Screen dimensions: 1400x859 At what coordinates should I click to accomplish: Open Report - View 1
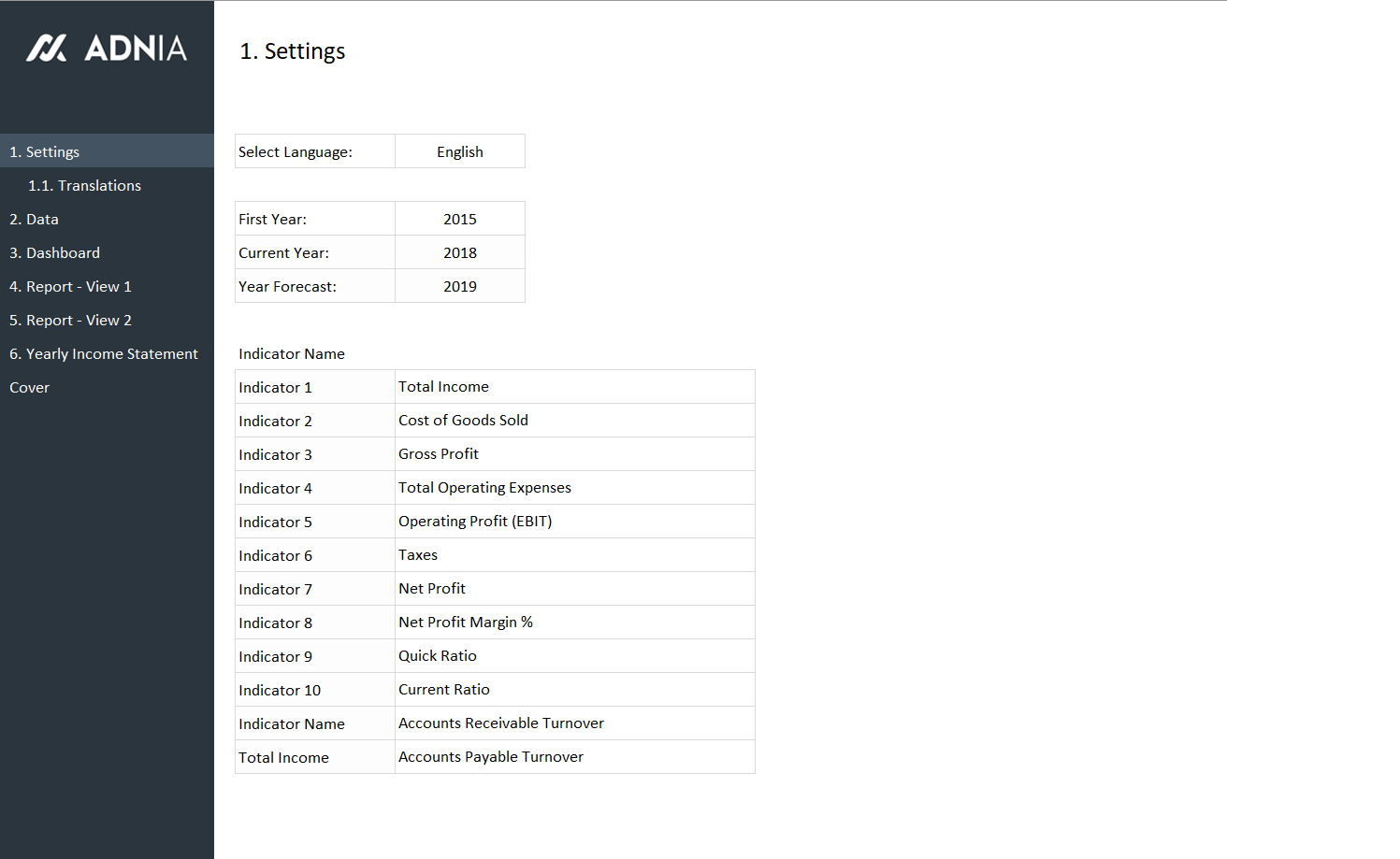[70, 286]
